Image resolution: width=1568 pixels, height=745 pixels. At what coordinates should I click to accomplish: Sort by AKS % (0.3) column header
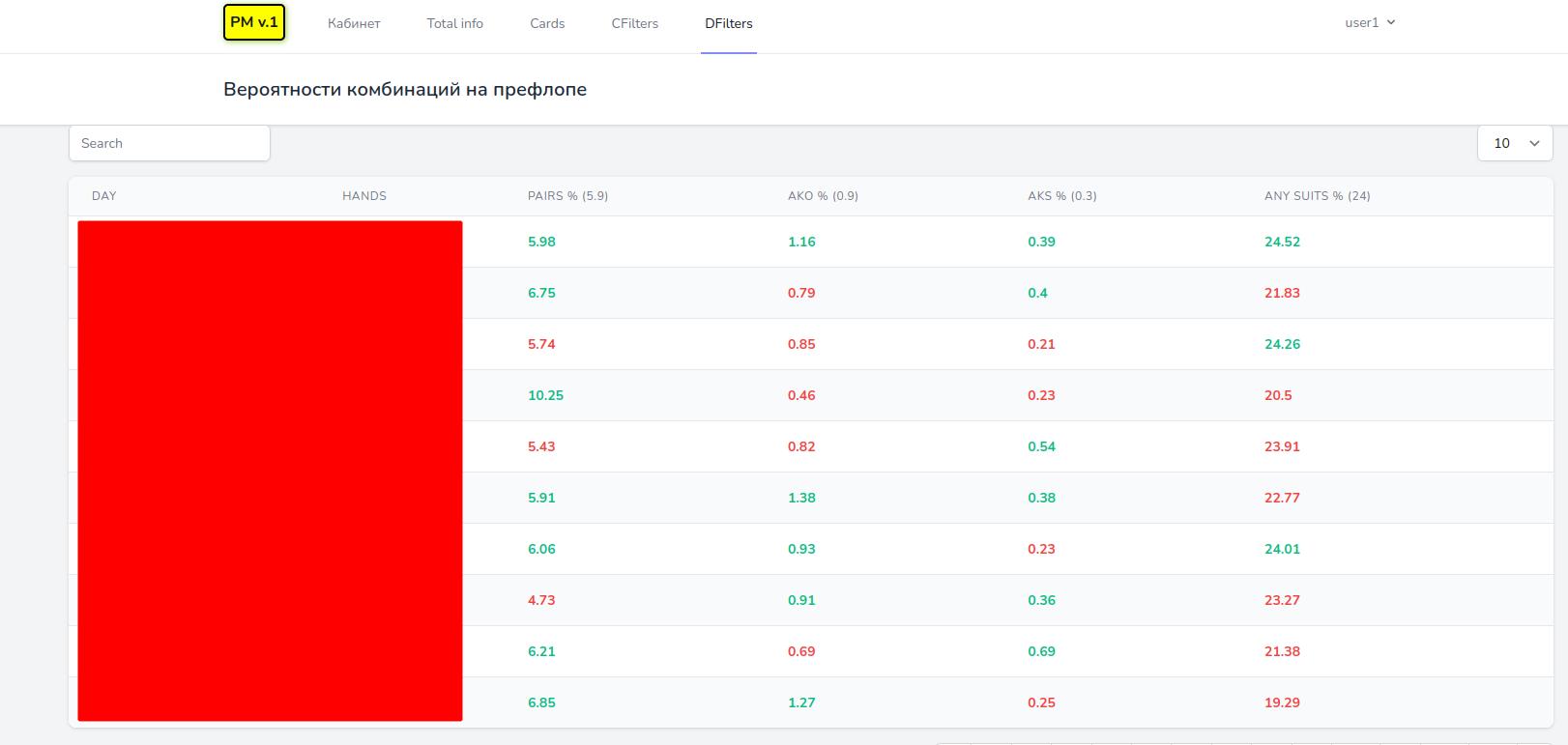click(x=1061, y=196)
